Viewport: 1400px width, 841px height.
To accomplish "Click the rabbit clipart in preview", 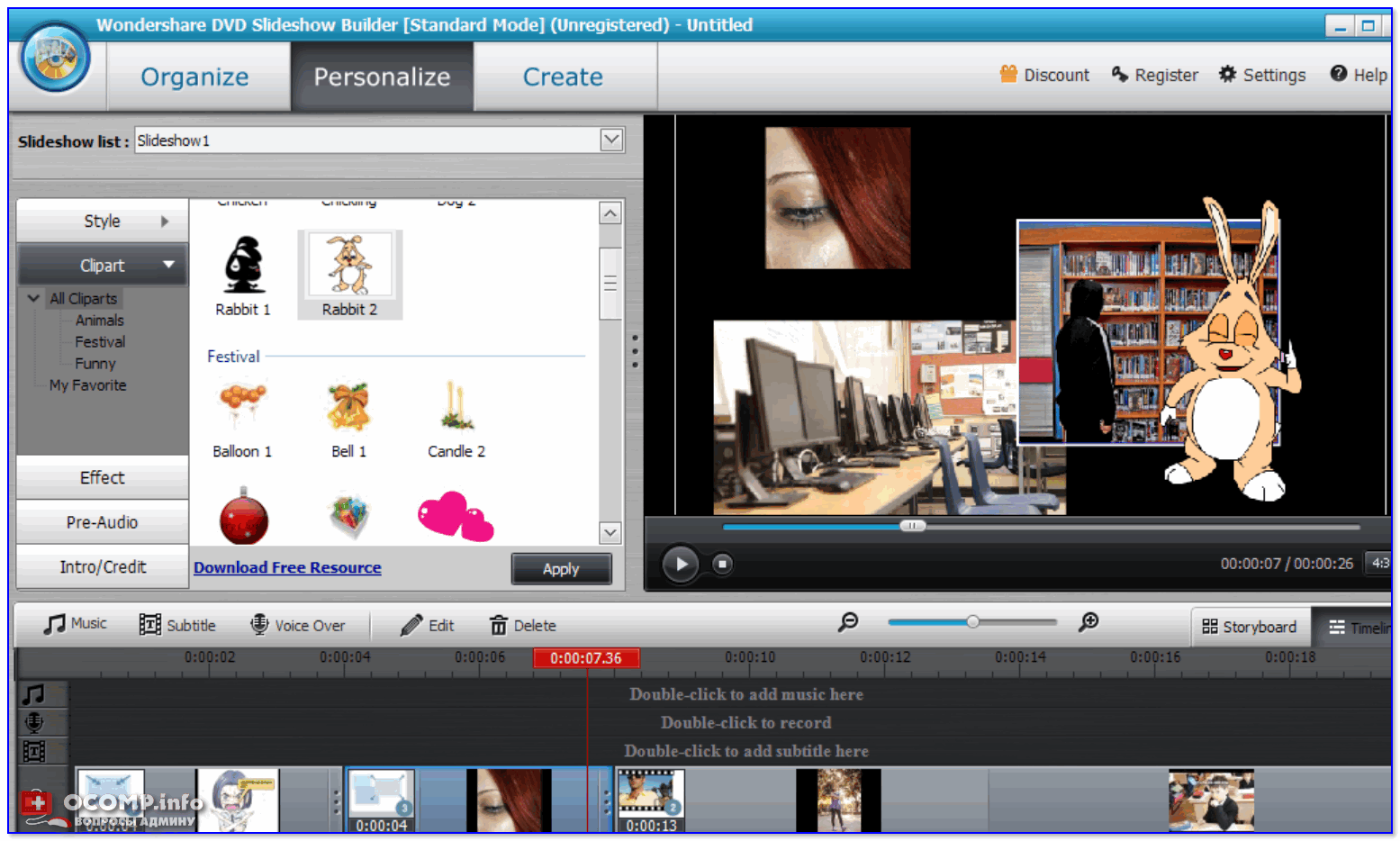I will pos(1232,351).
